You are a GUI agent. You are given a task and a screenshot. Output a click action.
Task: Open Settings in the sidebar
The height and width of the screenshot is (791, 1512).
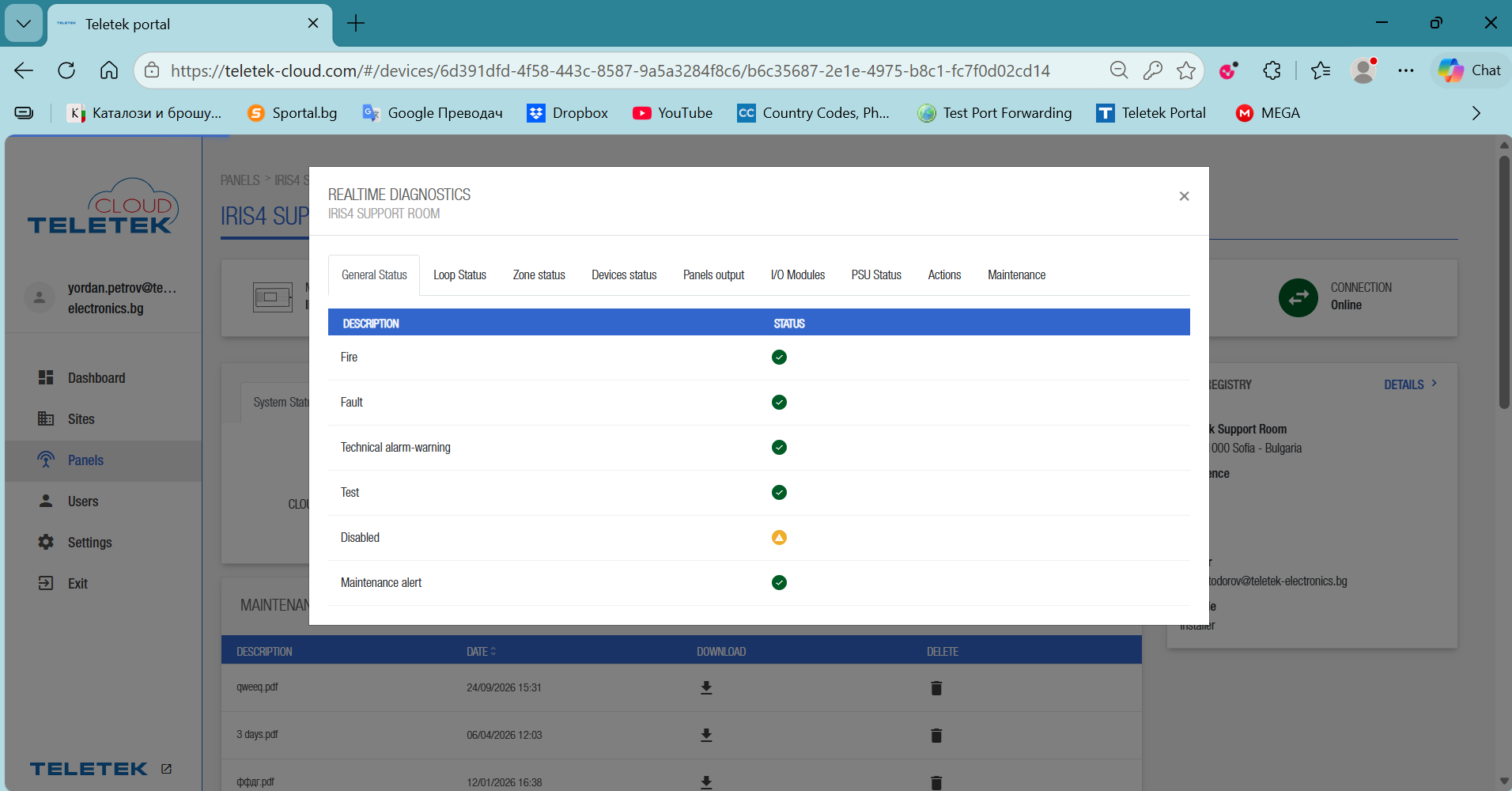pos(103,543)
